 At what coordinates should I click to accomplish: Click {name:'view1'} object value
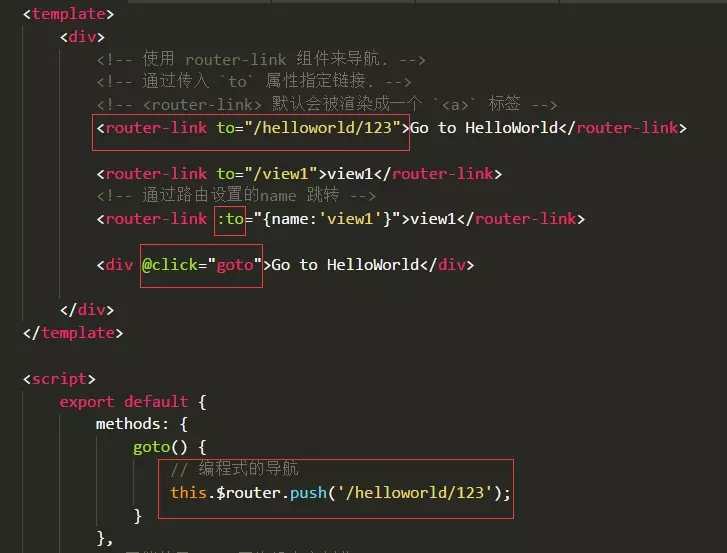[327, 219]
